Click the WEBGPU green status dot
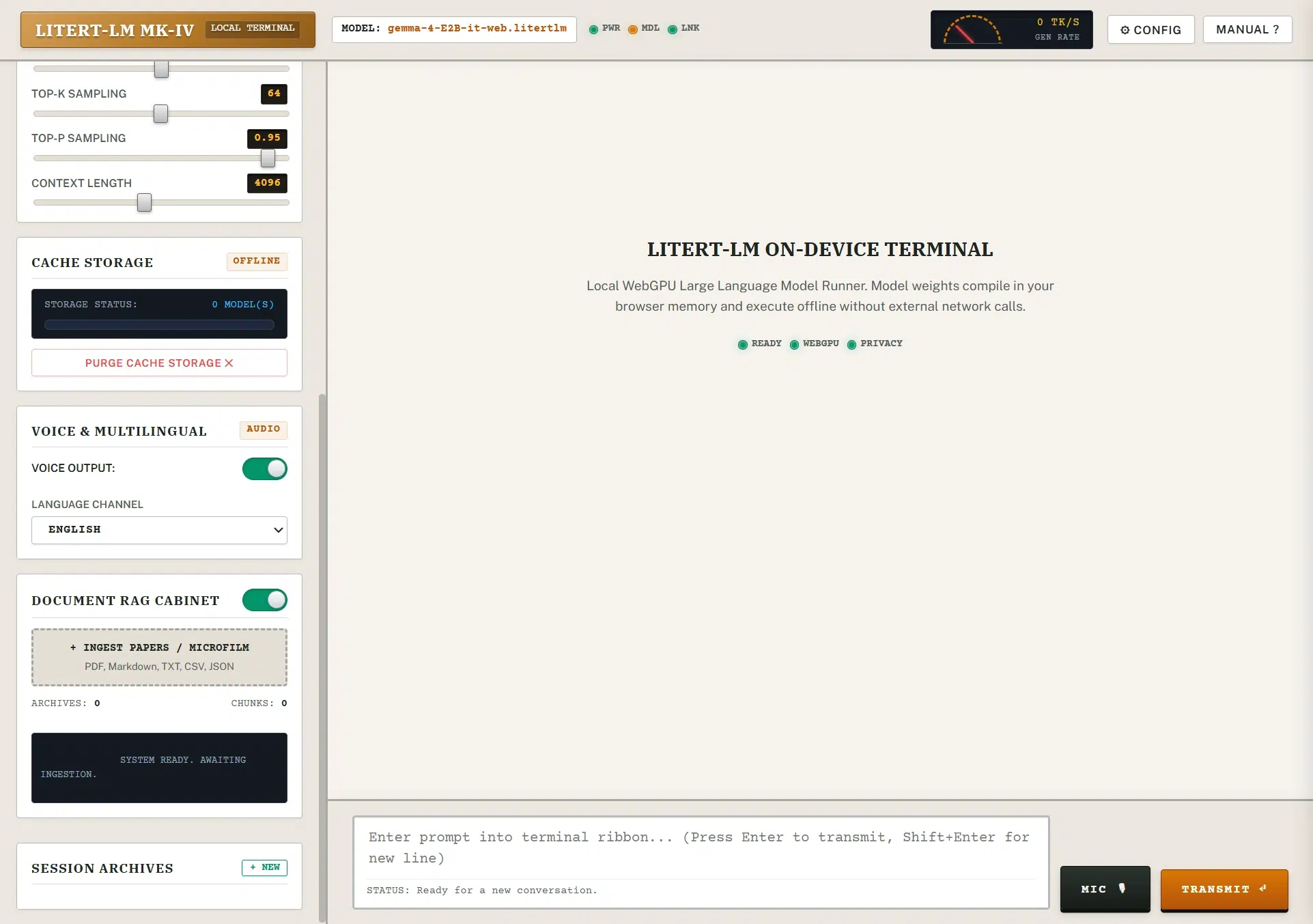Viewport: 1313px width, 924px height. 794,345
